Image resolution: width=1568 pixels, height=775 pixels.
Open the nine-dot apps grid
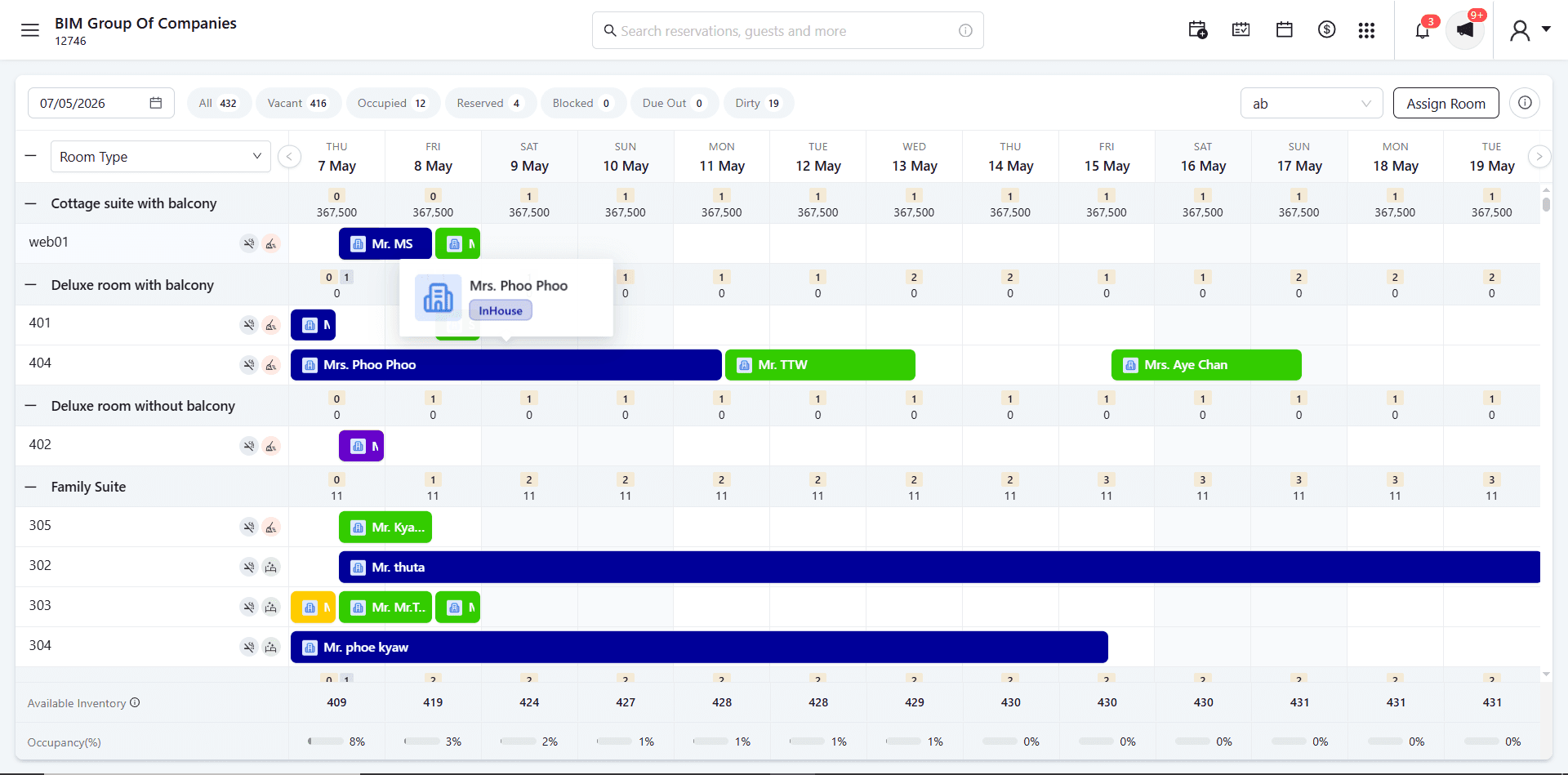click(1366, 30)
